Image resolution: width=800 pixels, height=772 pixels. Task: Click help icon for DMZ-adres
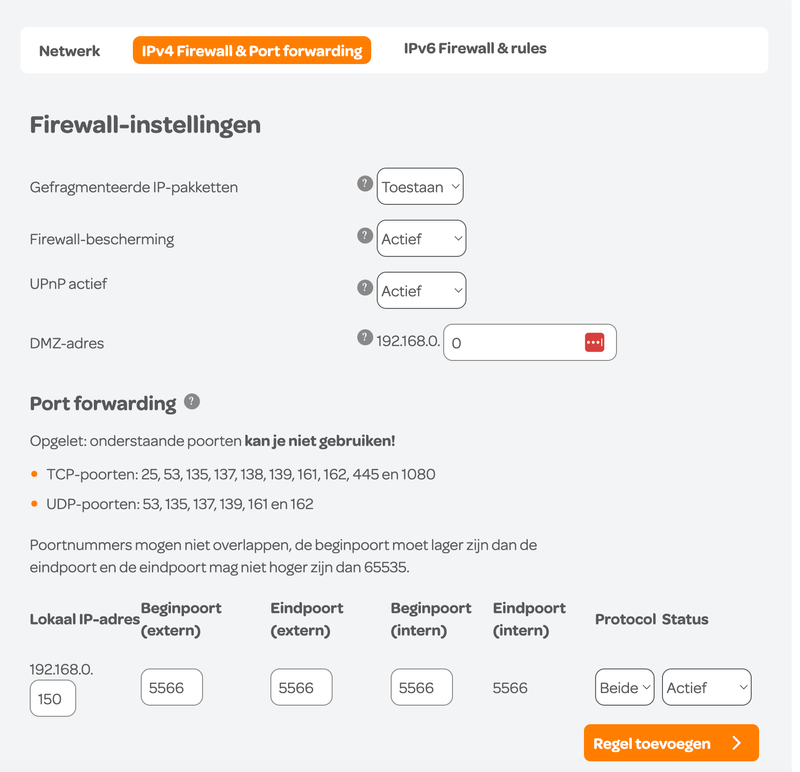(365, 338)
